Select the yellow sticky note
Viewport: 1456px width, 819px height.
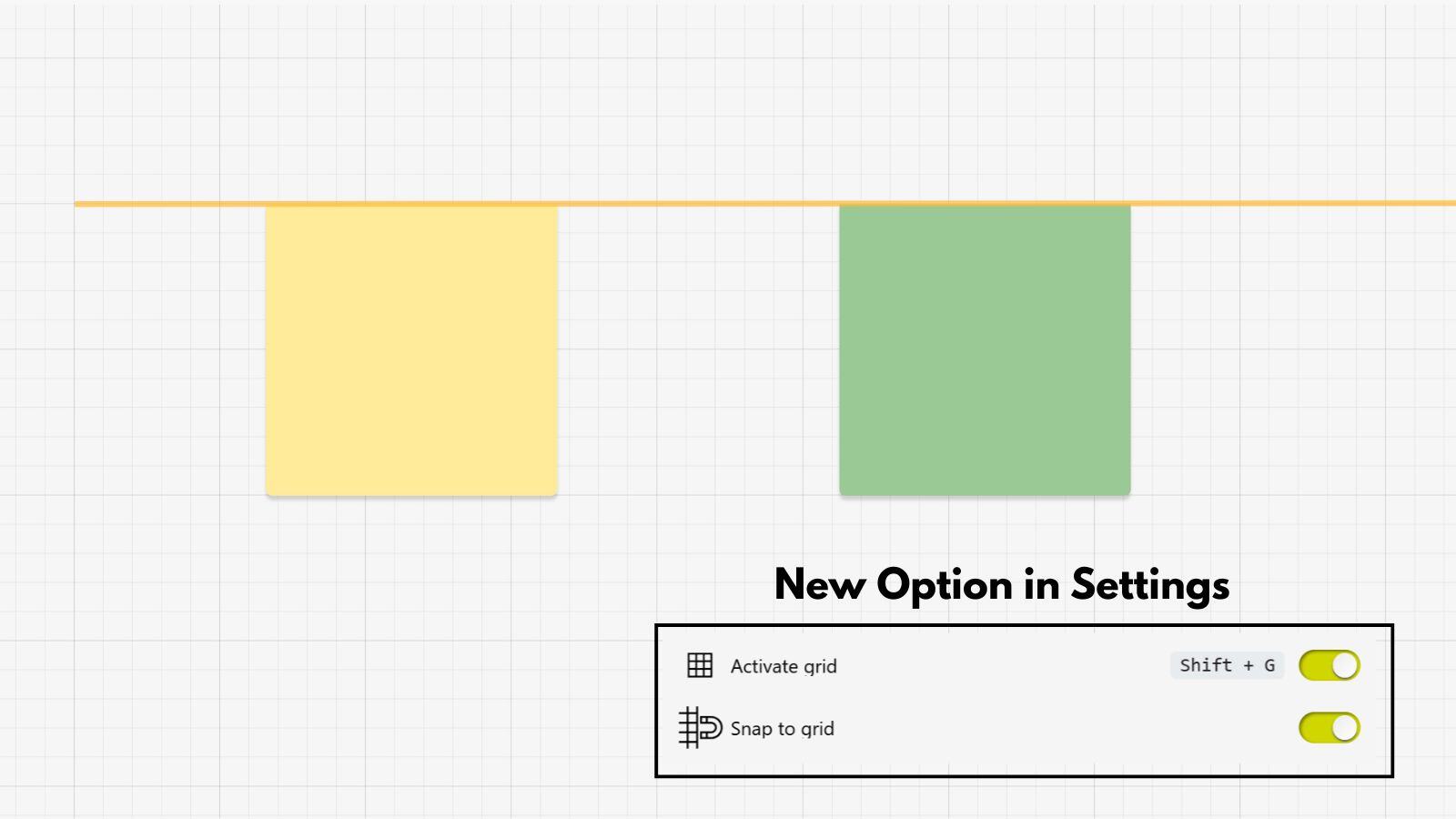[410, 350]
